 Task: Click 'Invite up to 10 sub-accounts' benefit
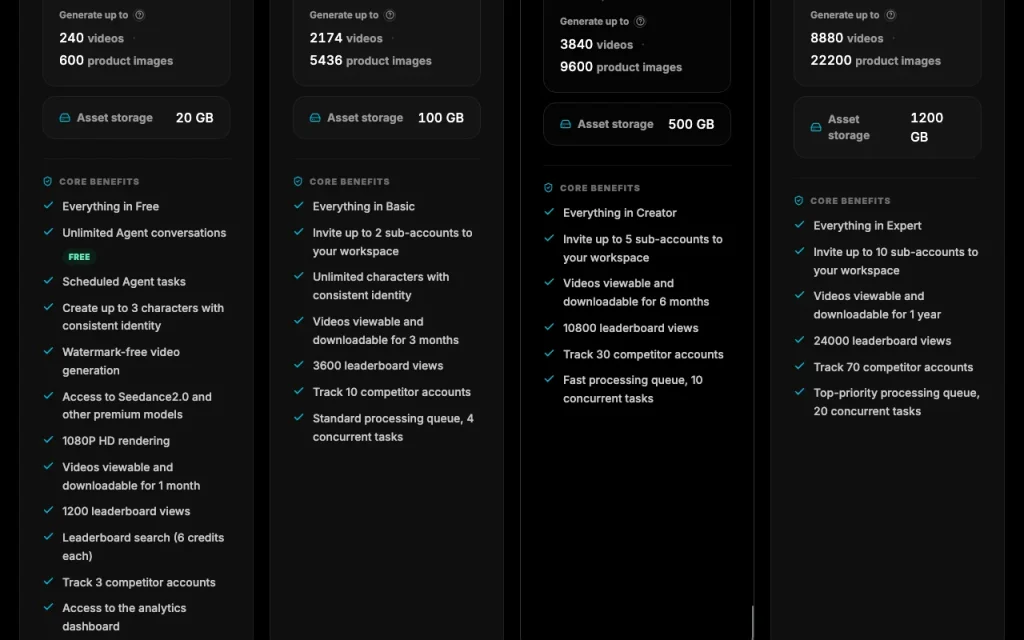(x=895, y=261)
